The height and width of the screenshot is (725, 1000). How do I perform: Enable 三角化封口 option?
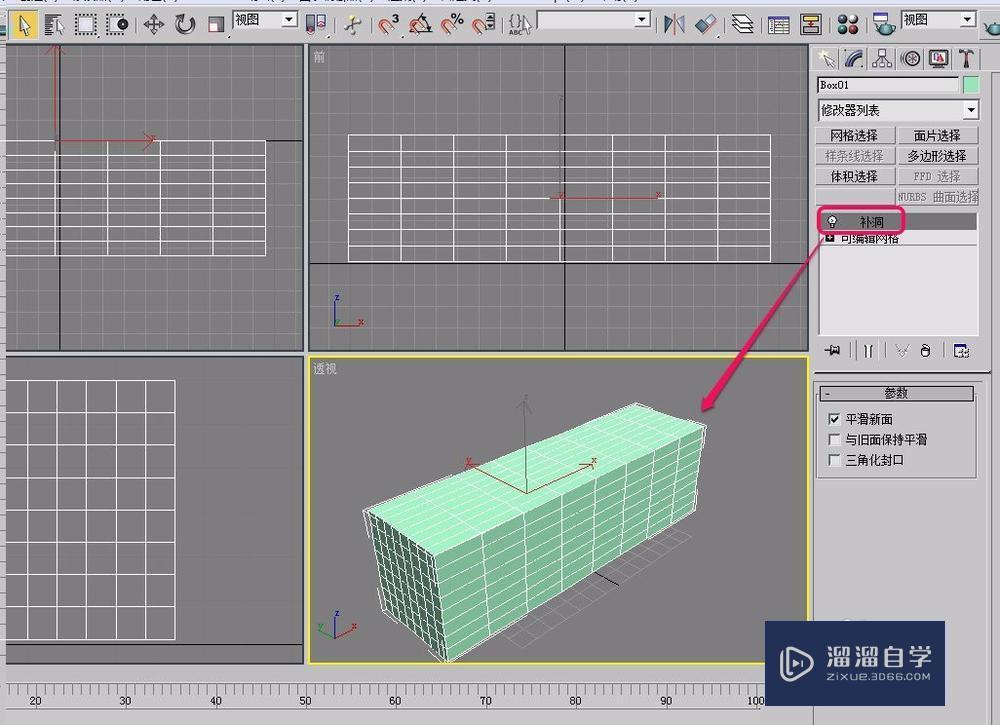[x=836, y=461]
